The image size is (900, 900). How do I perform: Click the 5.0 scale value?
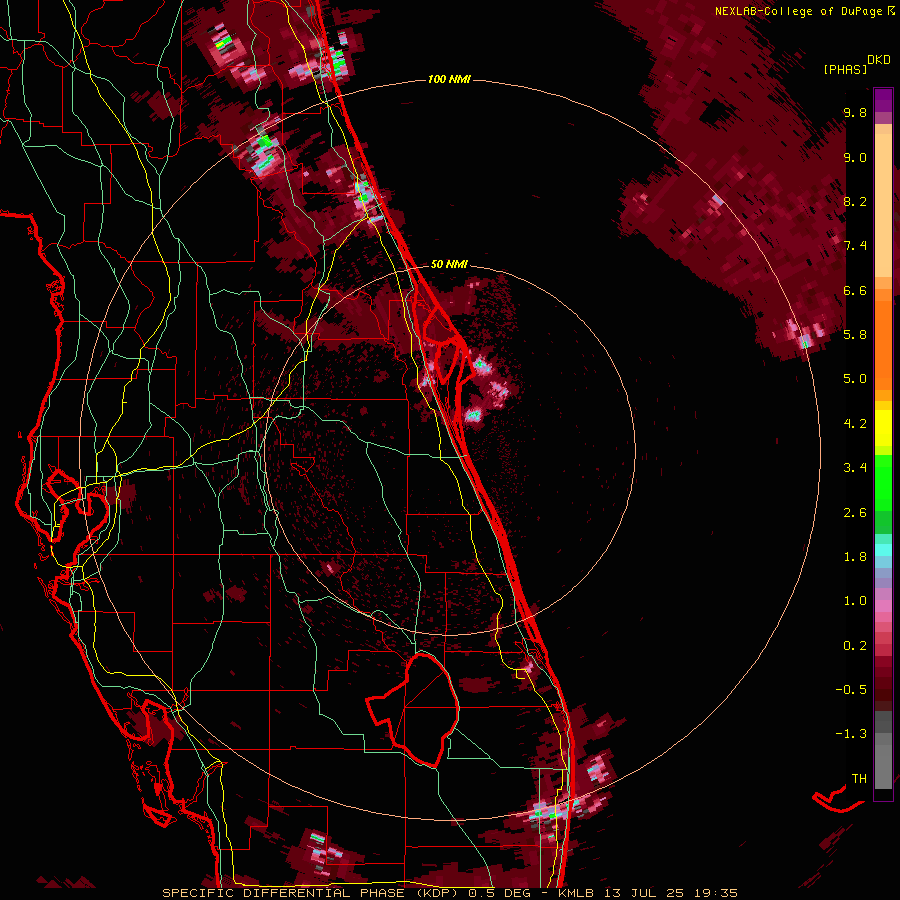[x=855, y=379]
